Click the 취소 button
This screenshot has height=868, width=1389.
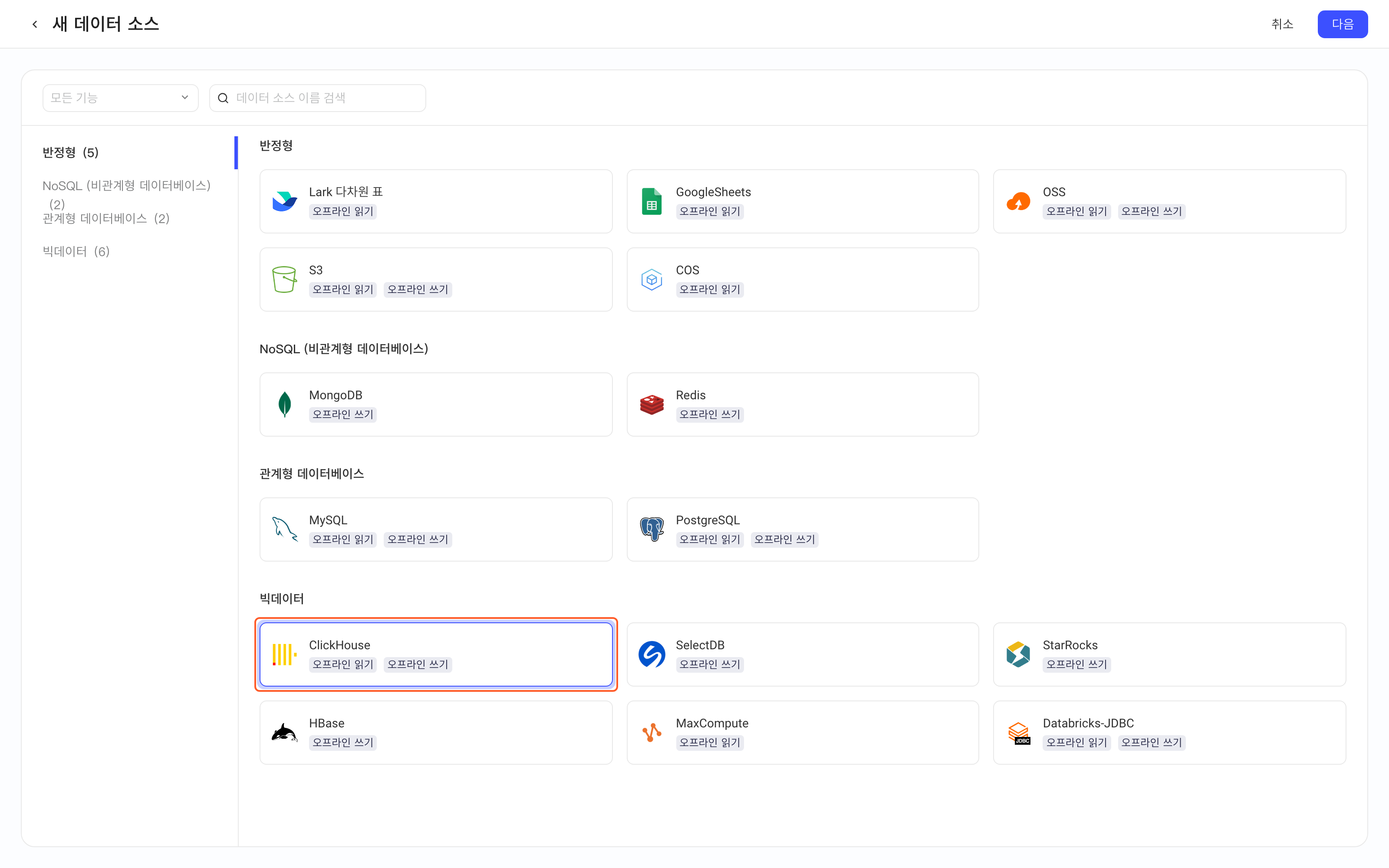click(x=1282, y=24)
